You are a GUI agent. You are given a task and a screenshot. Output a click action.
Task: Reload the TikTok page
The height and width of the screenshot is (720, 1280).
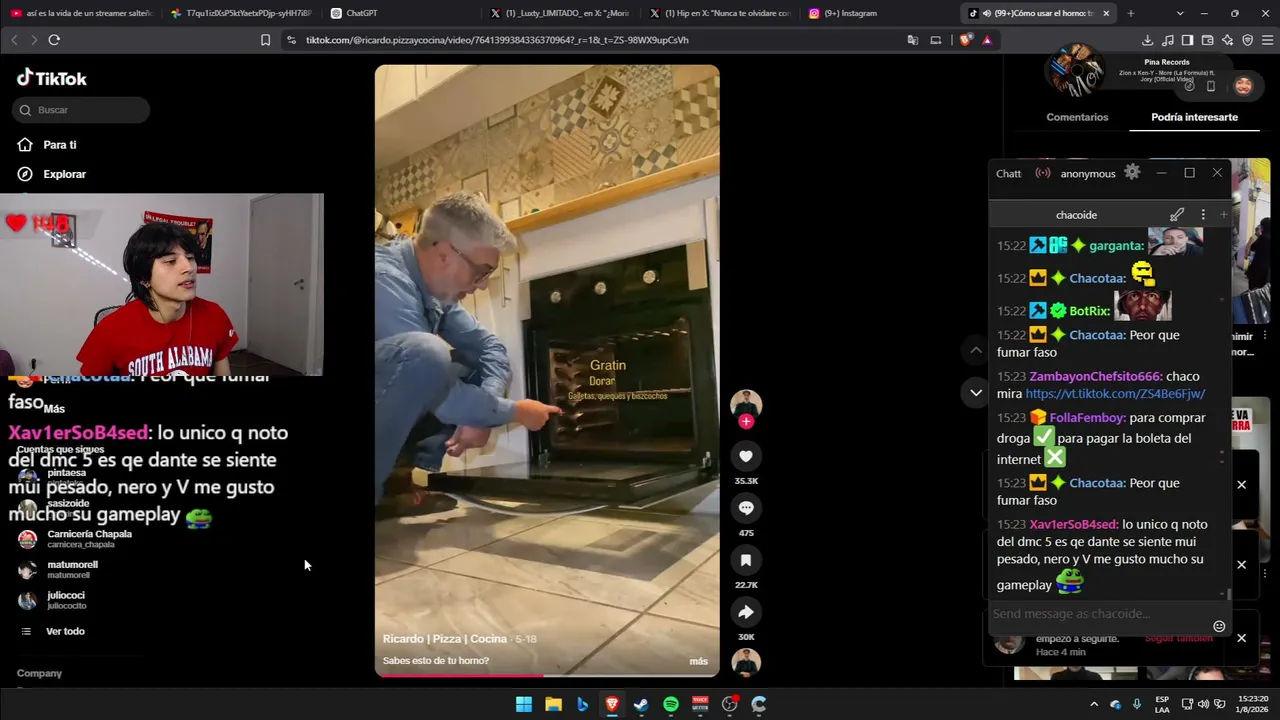point(54,40)
